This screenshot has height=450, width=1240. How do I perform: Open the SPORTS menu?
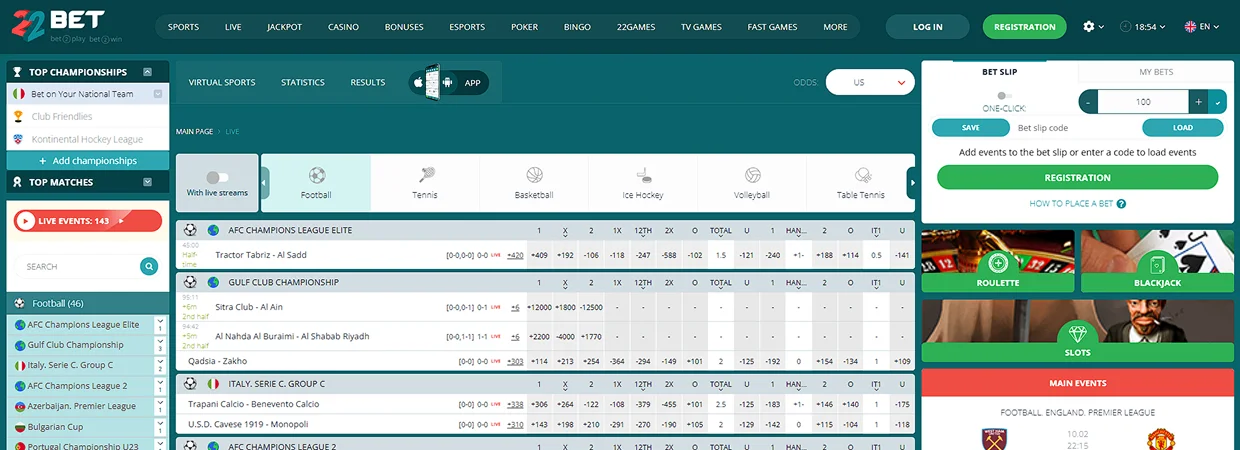183,27
